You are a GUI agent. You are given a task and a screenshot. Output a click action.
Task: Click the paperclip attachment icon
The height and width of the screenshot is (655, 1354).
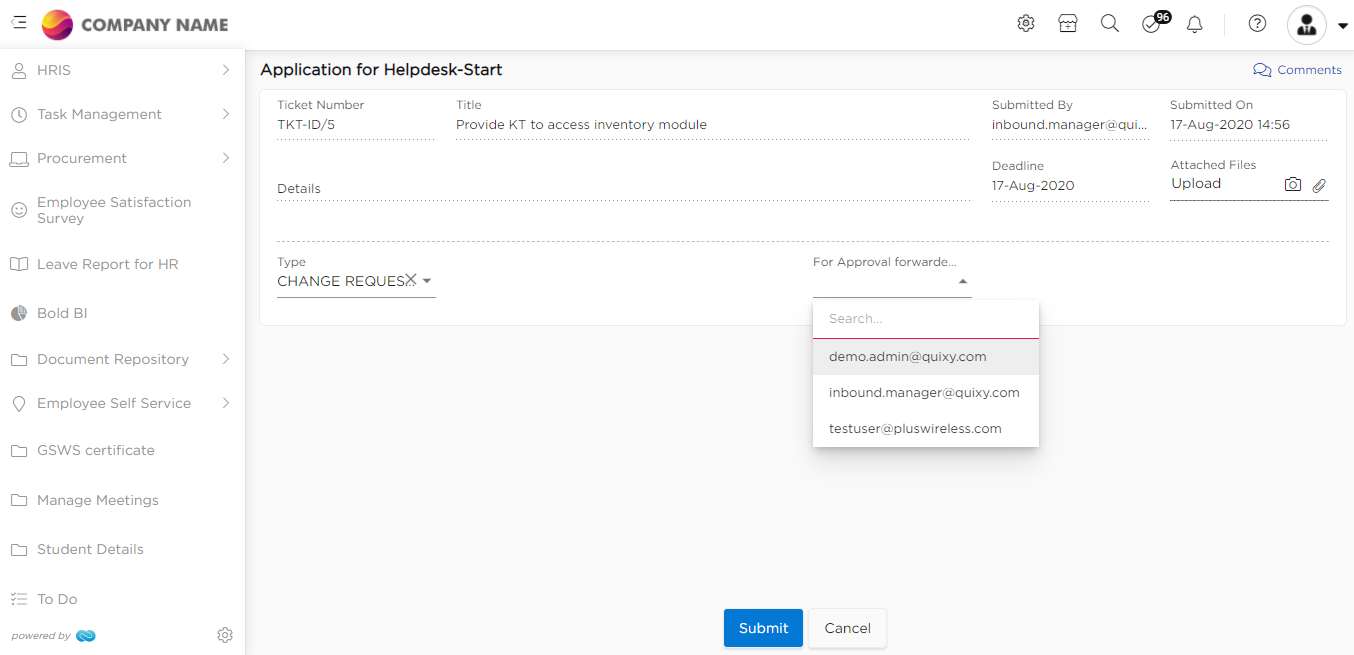pos(1319,185)
